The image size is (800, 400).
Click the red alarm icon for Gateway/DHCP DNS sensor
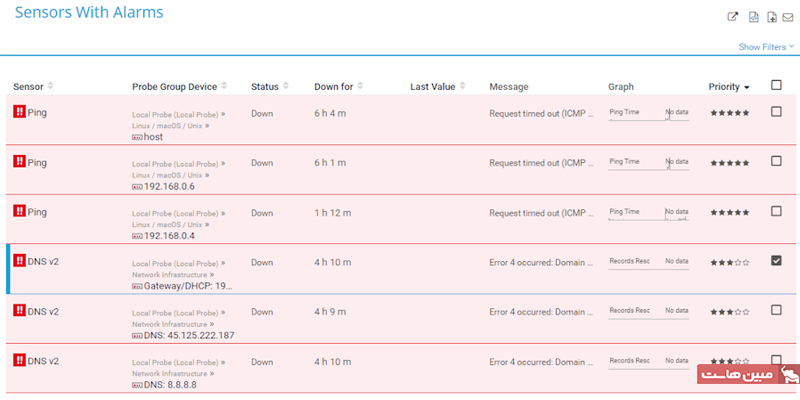pyautogui.click(x=19, y=262)
